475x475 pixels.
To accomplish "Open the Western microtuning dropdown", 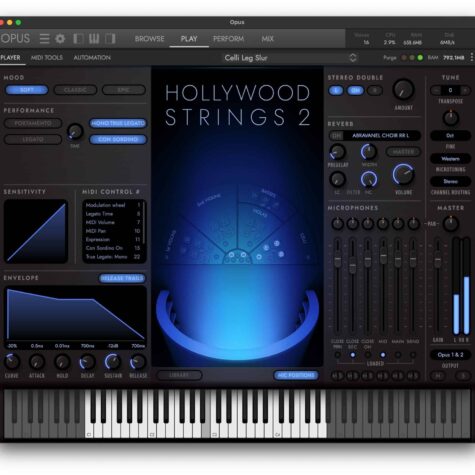I will click(450, 159).
